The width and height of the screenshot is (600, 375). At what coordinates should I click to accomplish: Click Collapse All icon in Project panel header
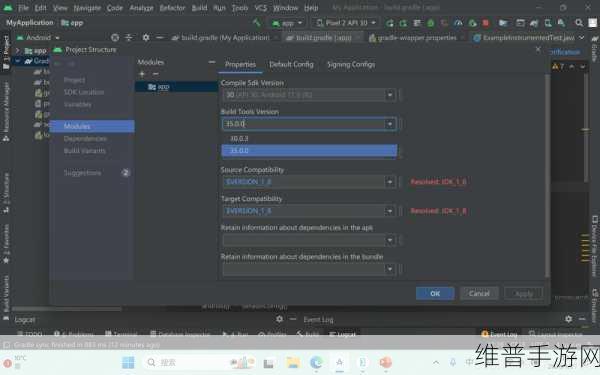pyautogui.click(x=129, y=38)
